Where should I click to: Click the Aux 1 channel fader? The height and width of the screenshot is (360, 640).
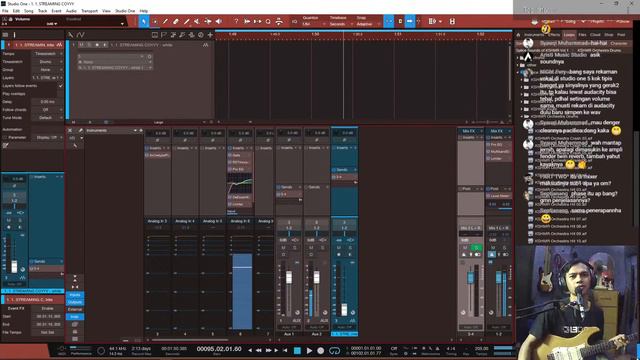click(289, 278)
